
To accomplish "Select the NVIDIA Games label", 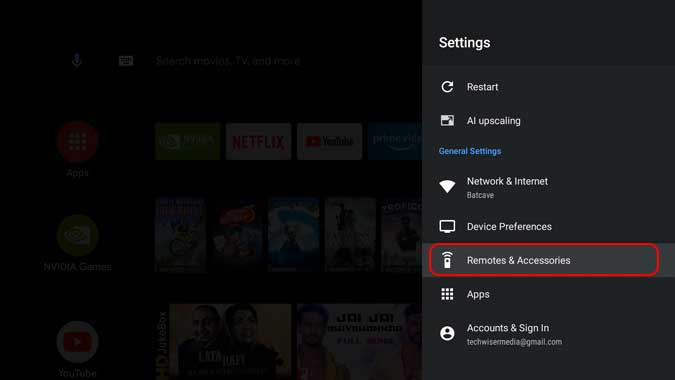I will (77, 267).
